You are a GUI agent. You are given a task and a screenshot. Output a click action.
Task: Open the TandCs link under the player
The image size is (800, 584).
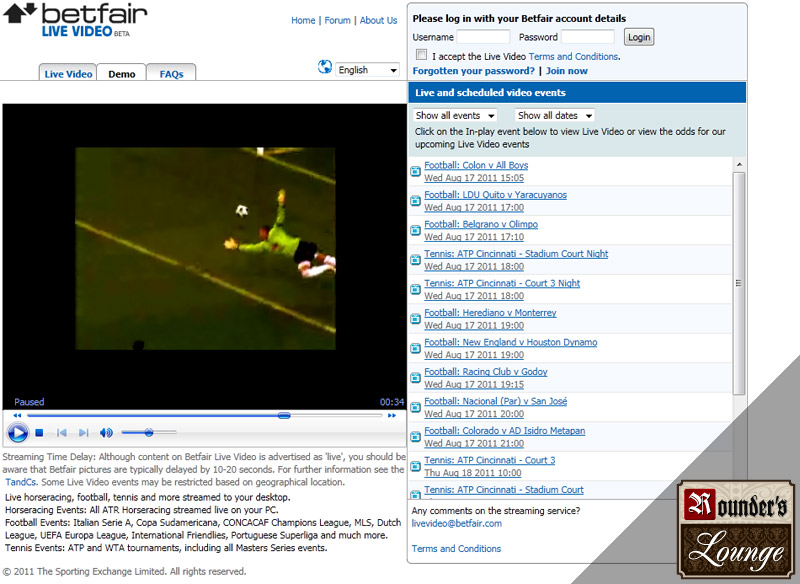20,482
